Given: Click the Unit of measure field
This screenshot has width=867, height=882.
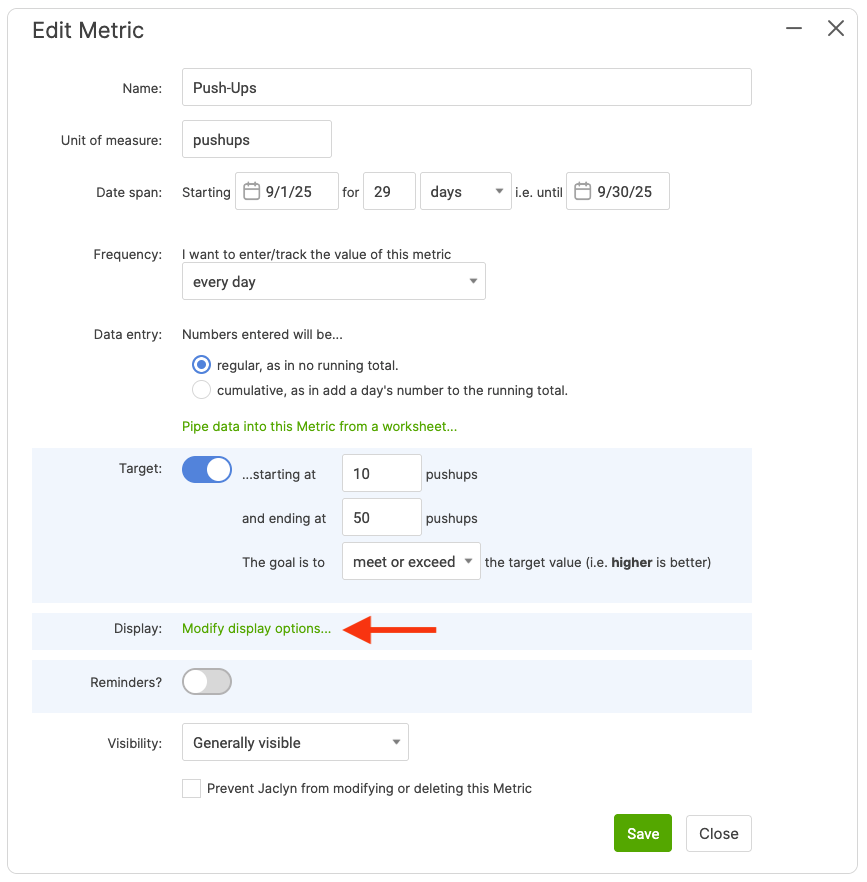Looking at the screenshot, I should click(x=256, y=140).
